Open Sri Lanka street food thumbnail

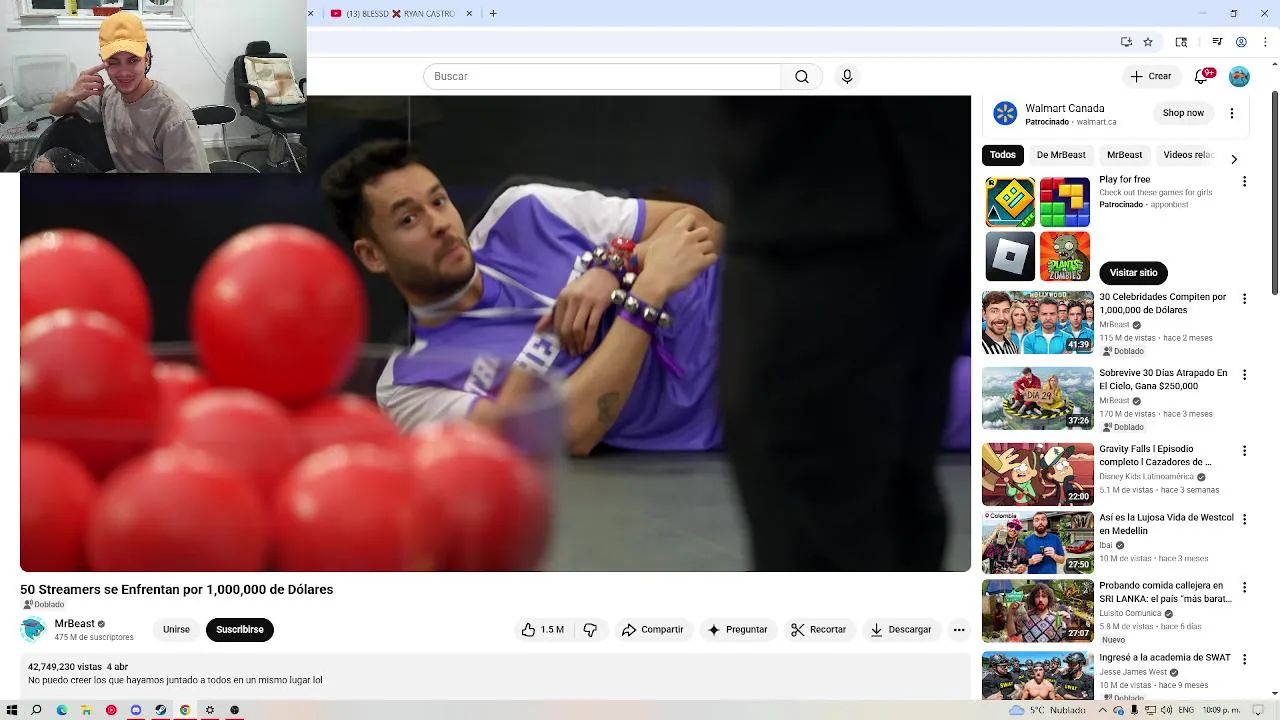(x=1038, y=611)
